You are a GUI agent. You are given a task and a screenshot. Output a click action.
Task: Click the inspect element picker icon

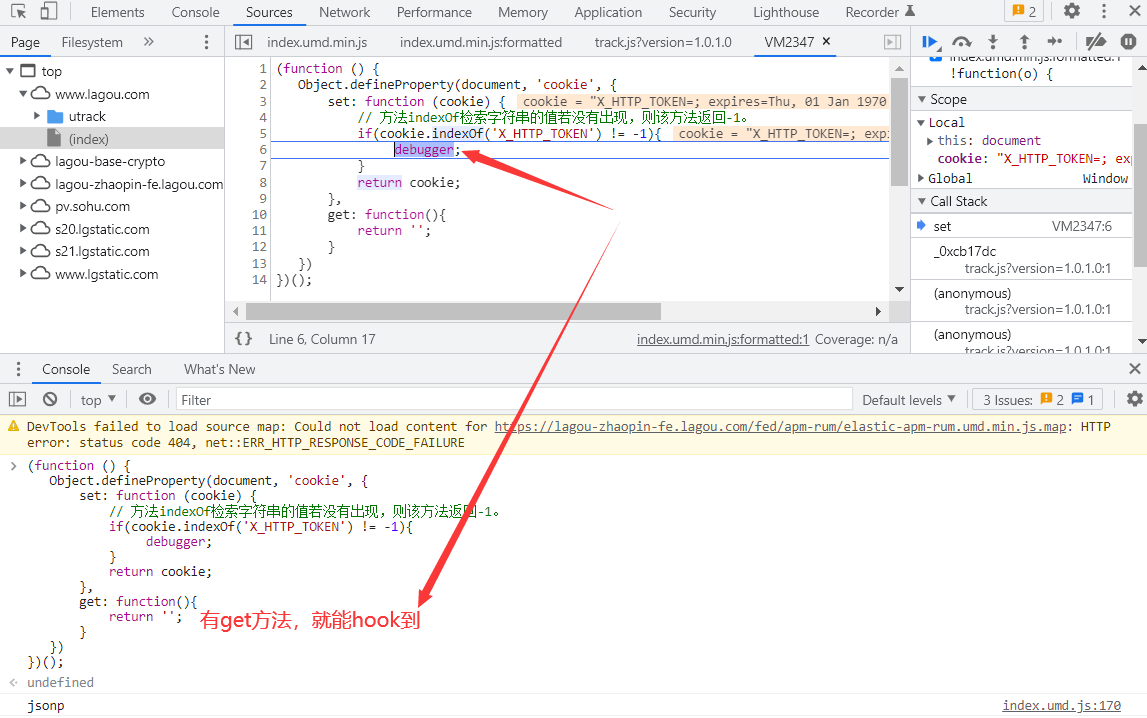tap(18, 12)
